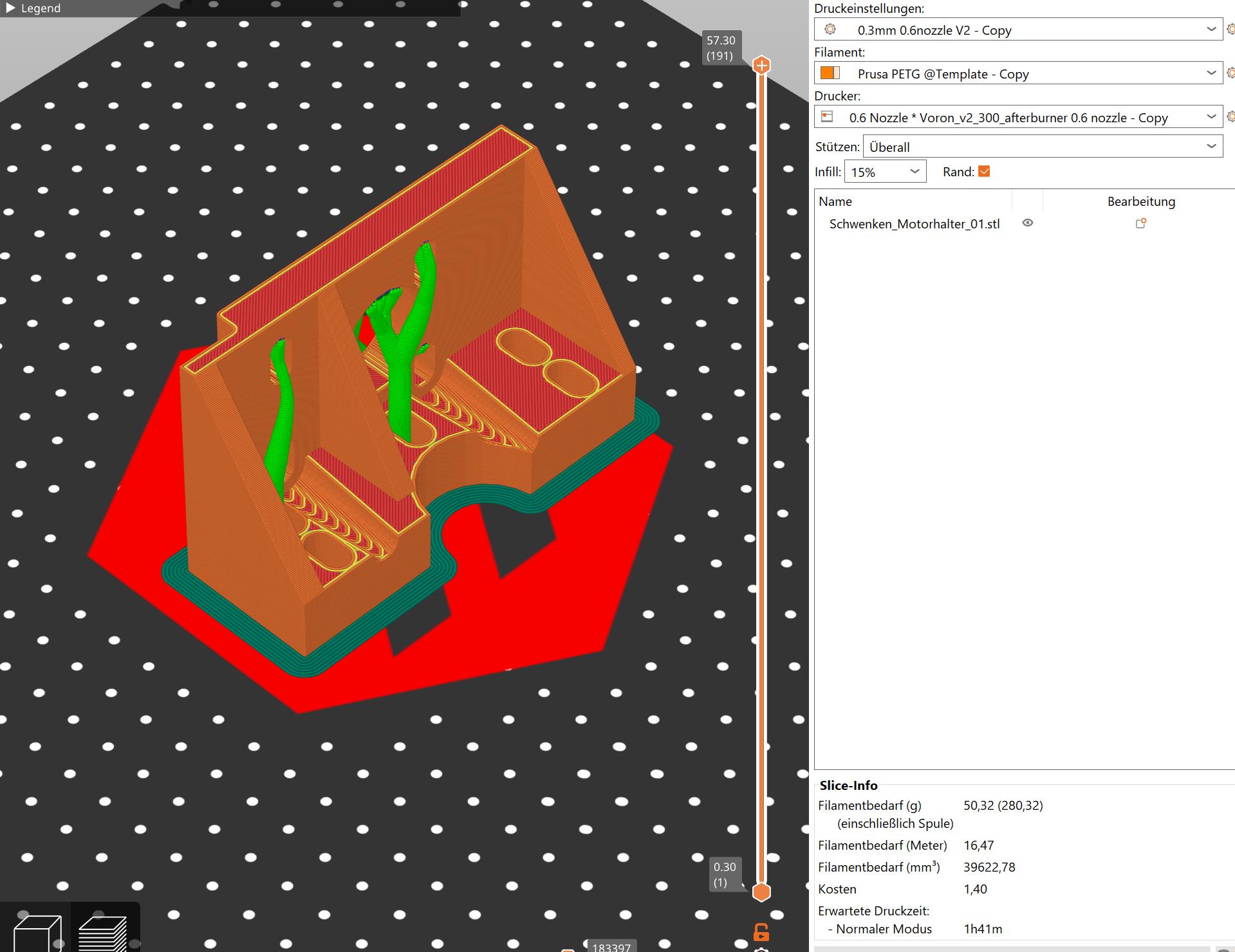Viewport: 1235px width, 952px height.
Task: Click the 57.30 (191) top layer label
Action: (x=721, y=48)
